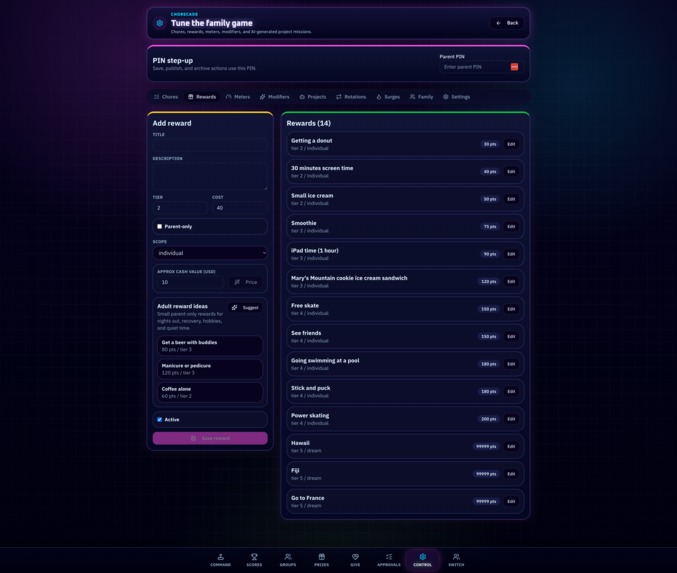
Task: Click the Rewards (14) heading
Action: click(x=309, y=123)
